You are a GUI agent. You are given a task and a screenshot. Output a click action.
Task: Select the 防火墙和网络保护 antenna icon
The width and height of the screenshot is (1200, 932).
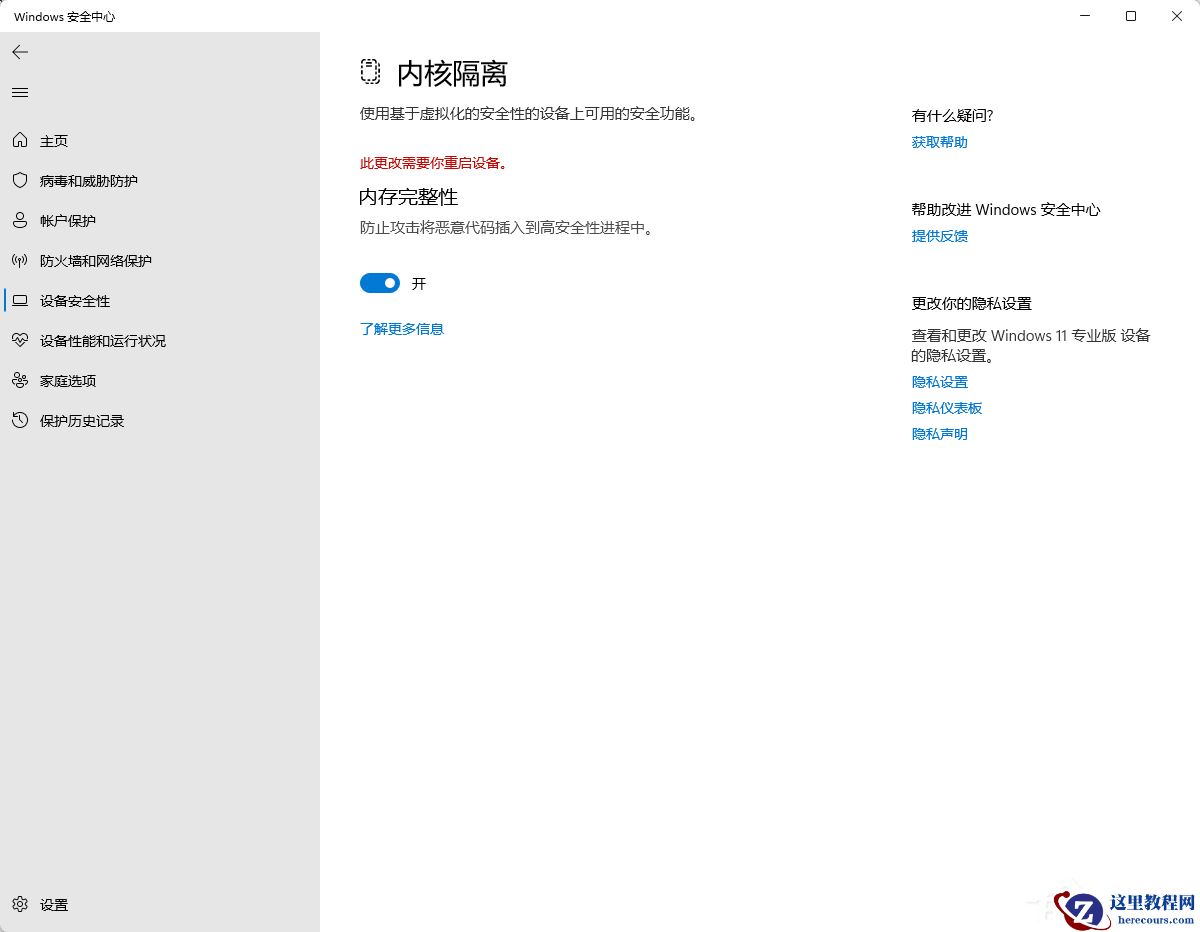click(x=20, y=260)
